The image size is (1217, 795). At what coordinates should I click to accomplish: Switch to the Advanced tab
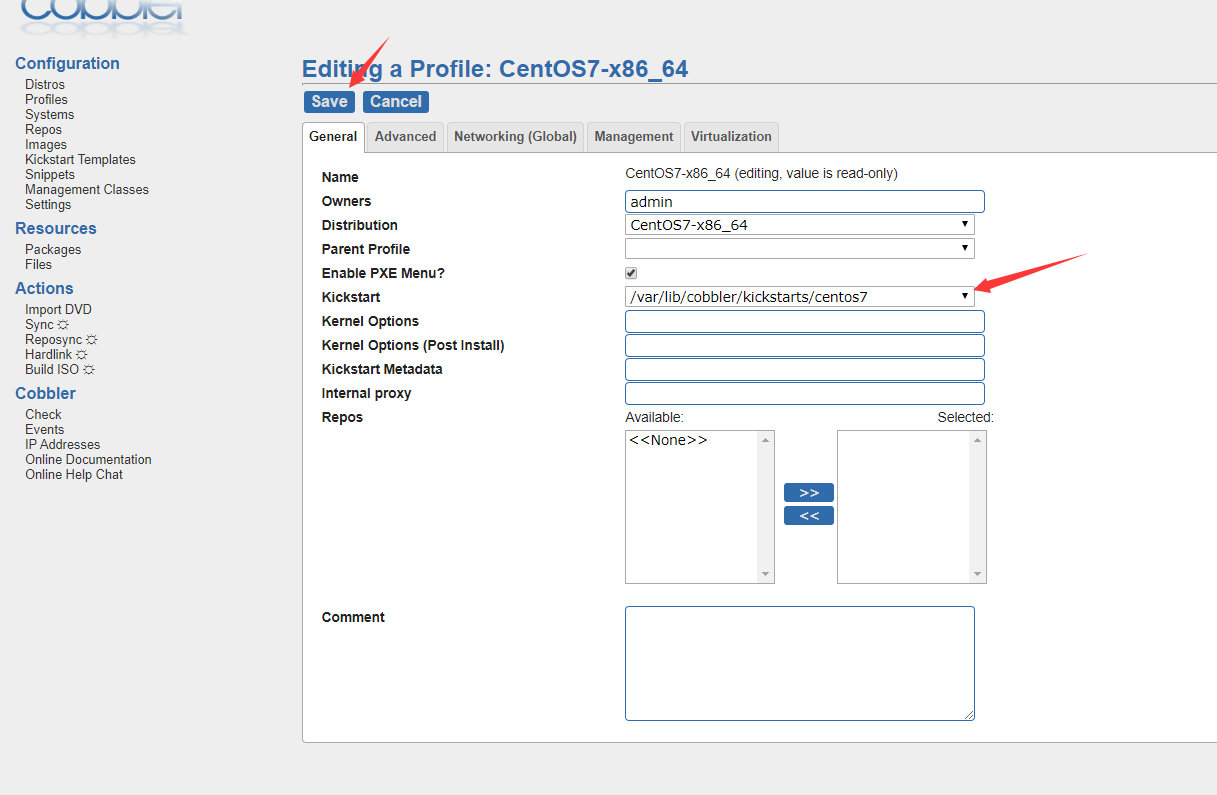[405, 137]
